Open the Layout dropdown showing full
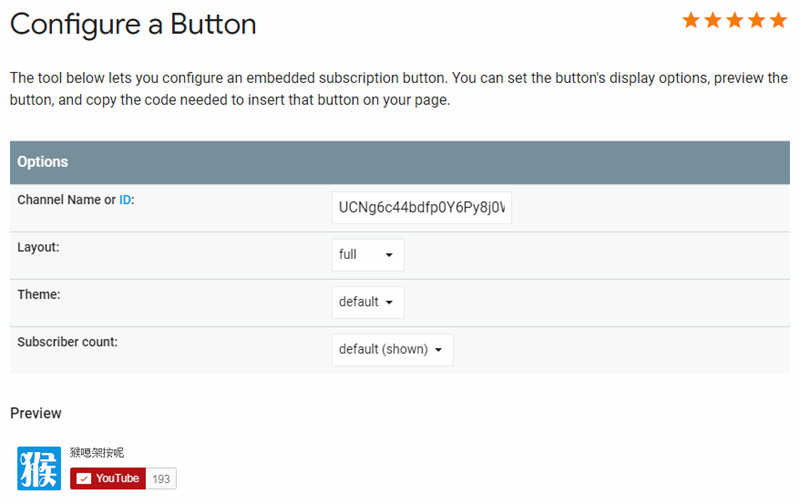The height and width of the screenshot is (504, 800). [x=367, y=255]
